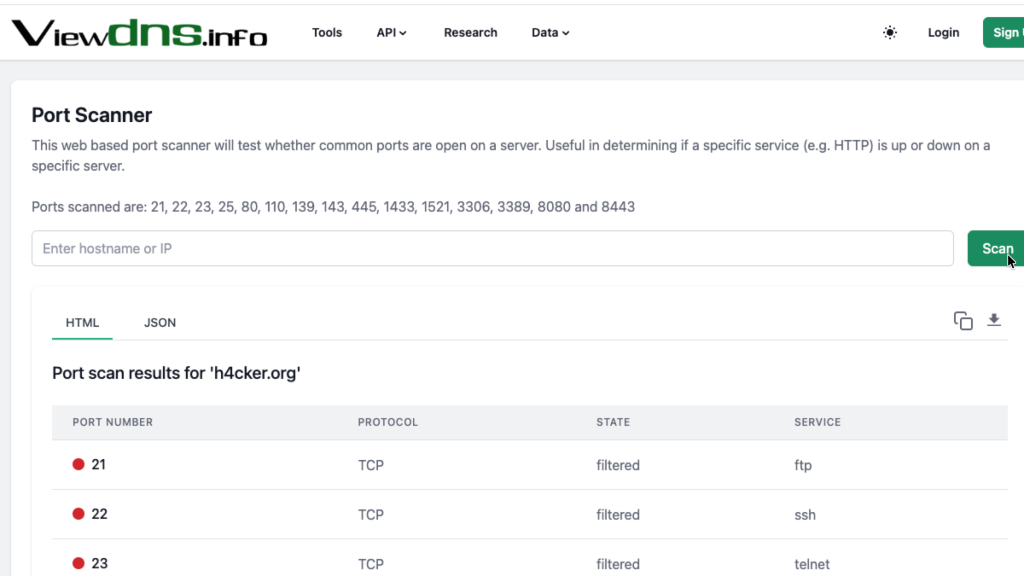Switch to the HTML tab

click(82, 323)
